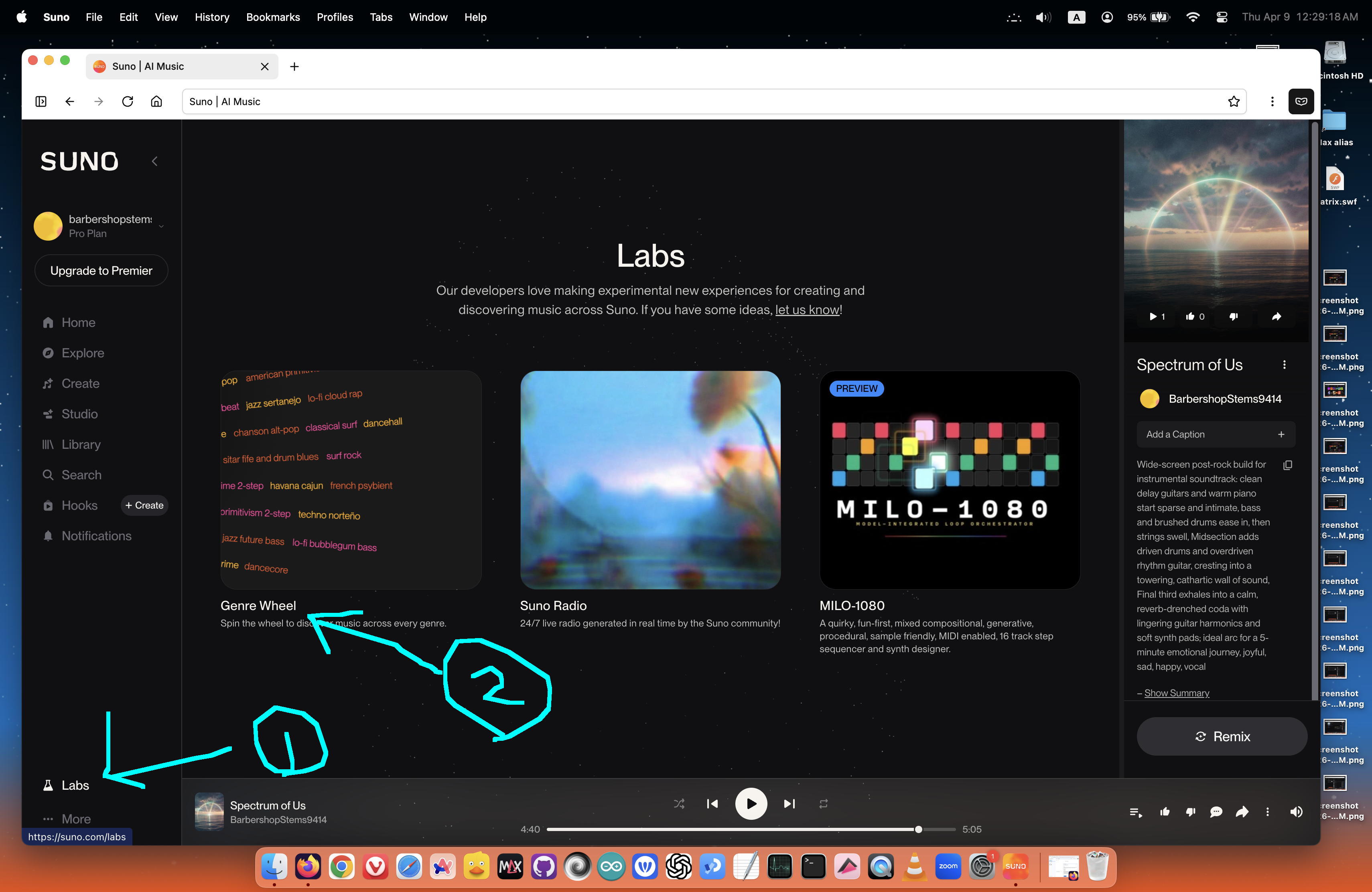The image size is (1372, 892).
Task: Open the MILO-1080 preview card
Action: (949, 479)
